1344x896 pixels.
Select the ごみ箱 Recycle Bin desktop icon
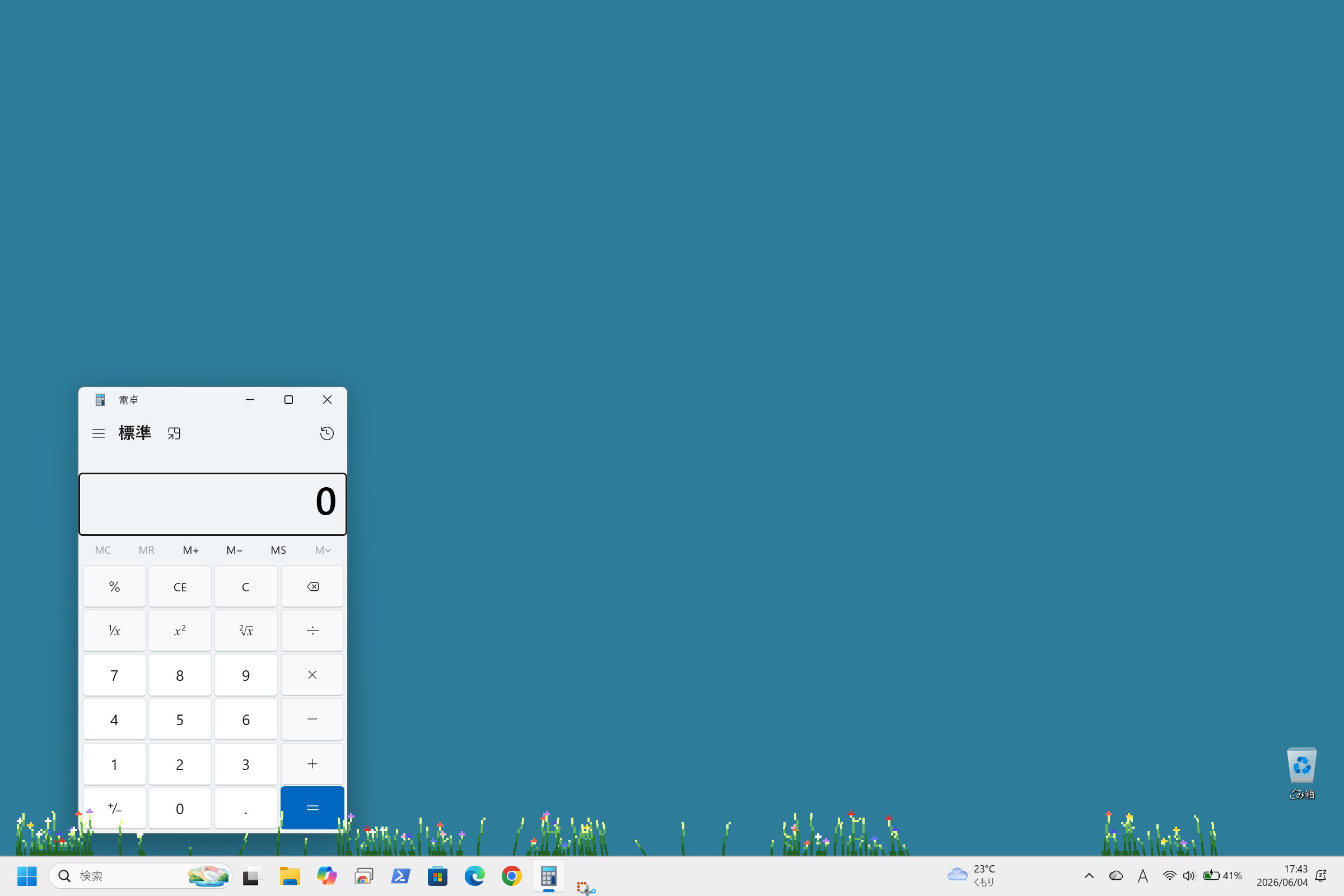tap(1301, 773)
